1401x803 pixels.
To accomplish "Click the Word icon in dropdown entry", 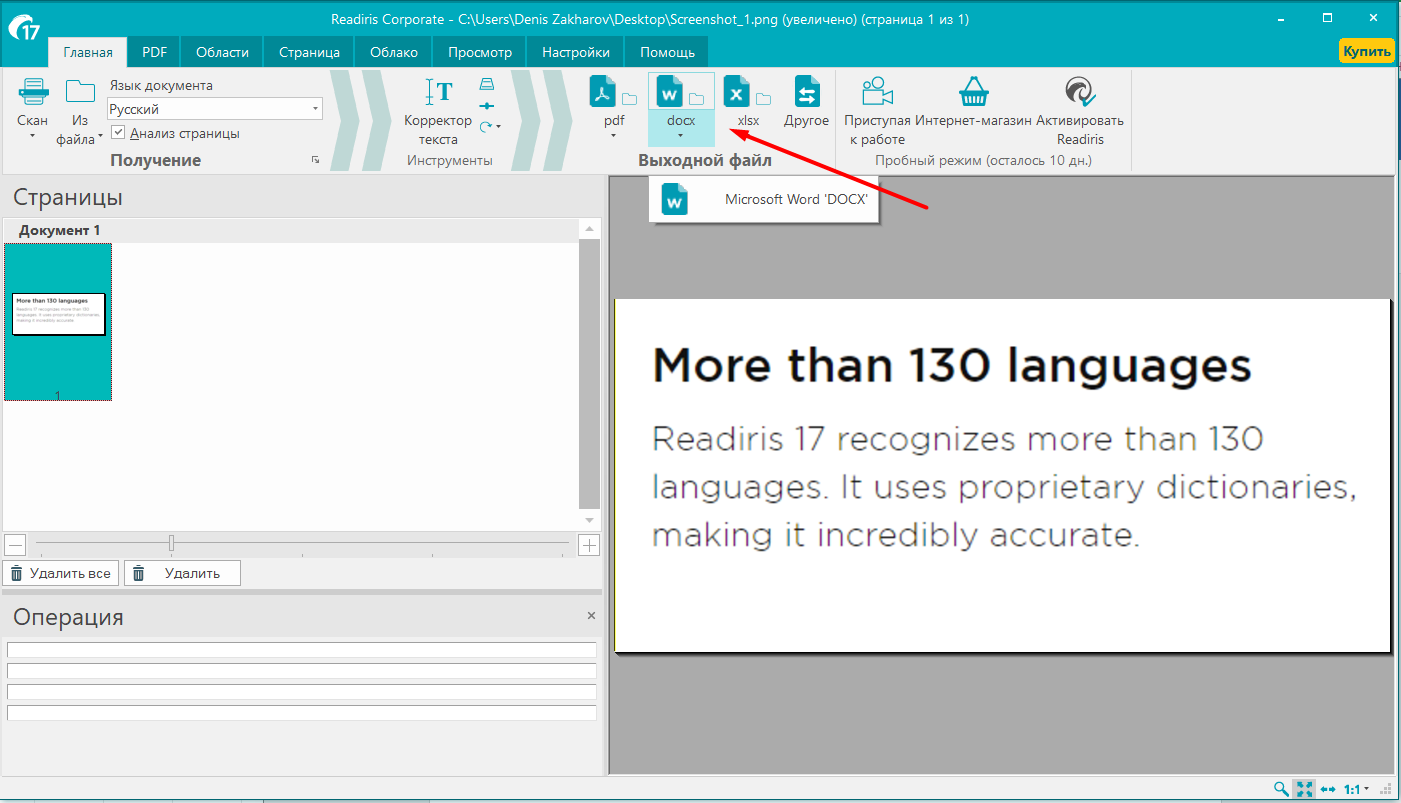I will [676, 199].
